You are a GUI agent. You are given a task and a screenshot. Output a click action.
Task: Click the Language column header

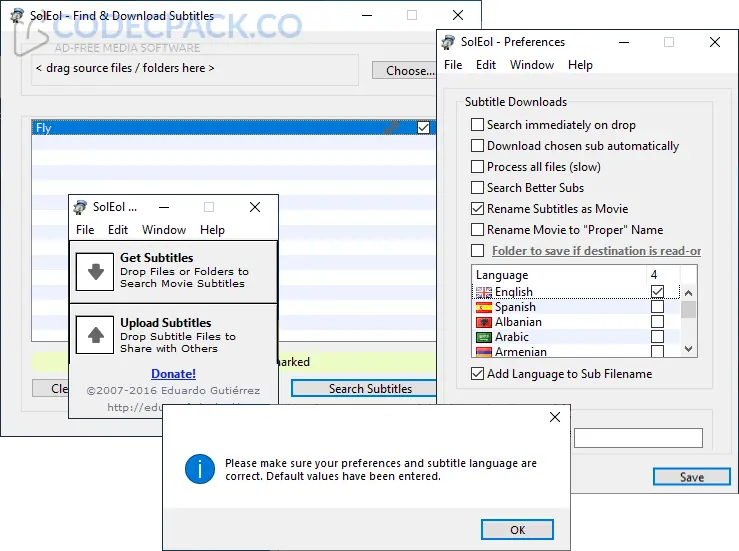pos(559,274)
